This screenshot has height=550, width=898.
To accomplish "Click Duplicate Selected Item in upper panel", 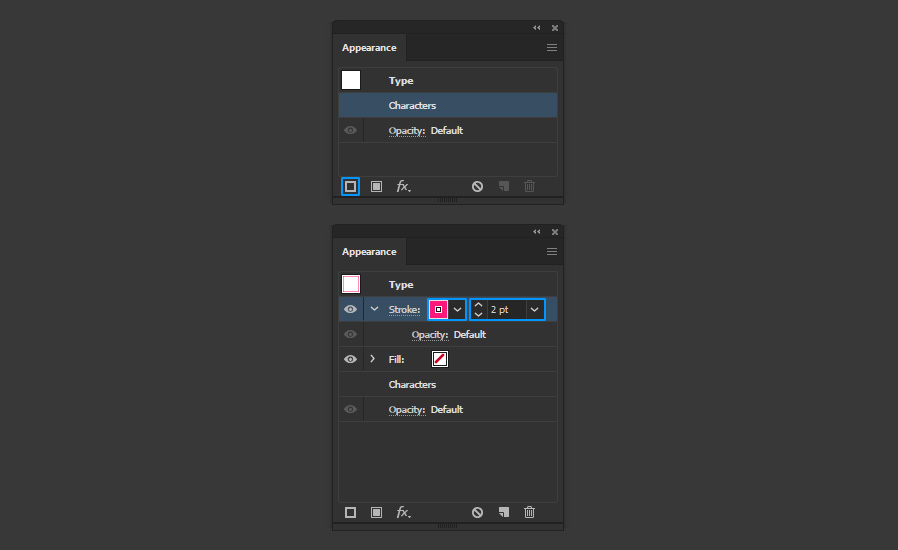I will [503, 186].
